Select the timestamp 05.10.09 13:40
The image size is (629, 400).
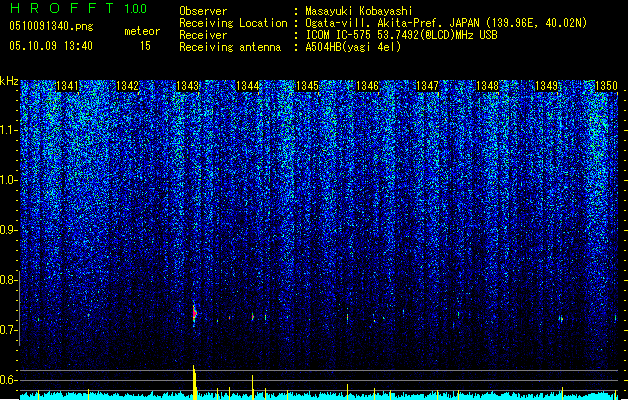(51, 46)
